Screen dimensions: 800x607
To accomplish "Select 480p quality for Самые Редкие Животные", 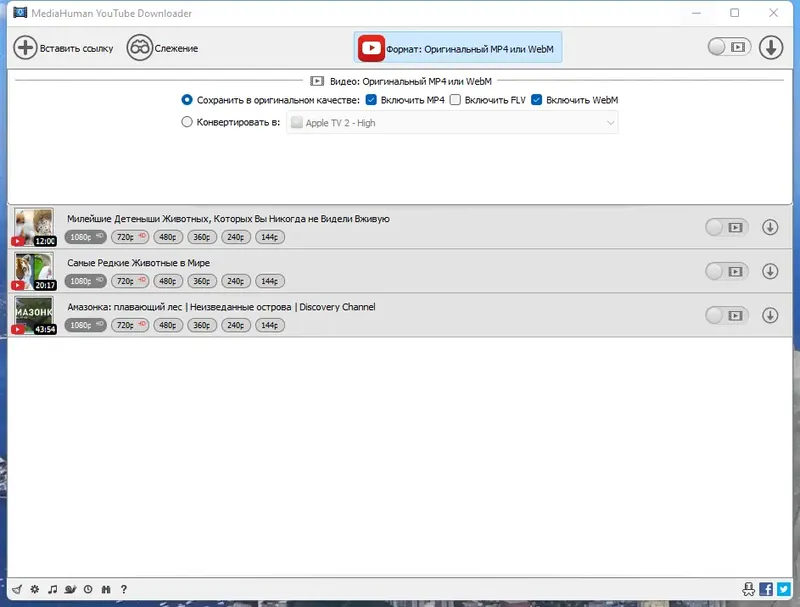I will [168, 281].
